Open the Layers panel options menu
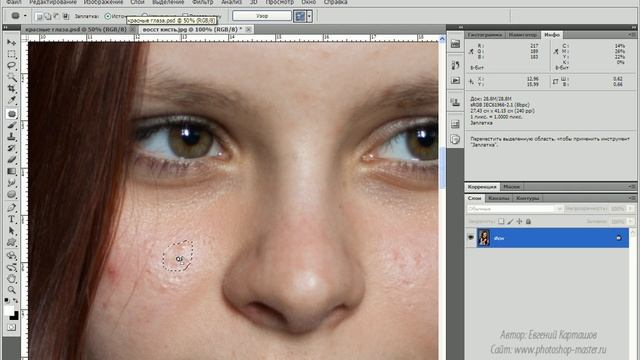The image size is (640, 360). click(x=632, y=198)
